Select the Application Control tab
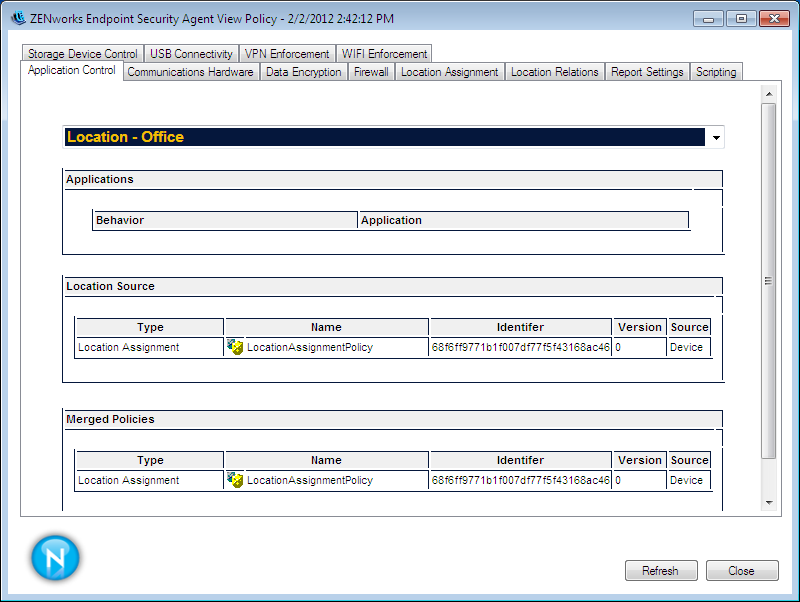The width and height of the screenshot is (800, 602). (72, 70)
